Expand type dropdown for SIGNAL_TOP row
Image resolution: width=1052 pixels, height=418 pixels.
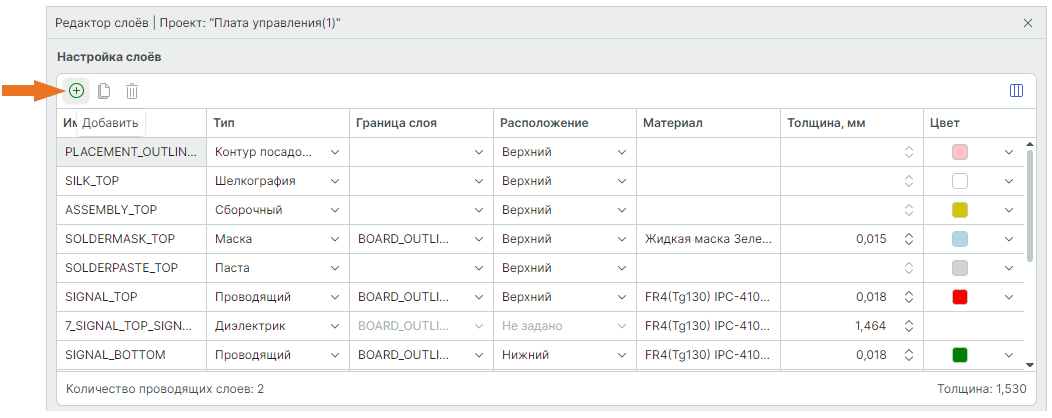[335, 297]
